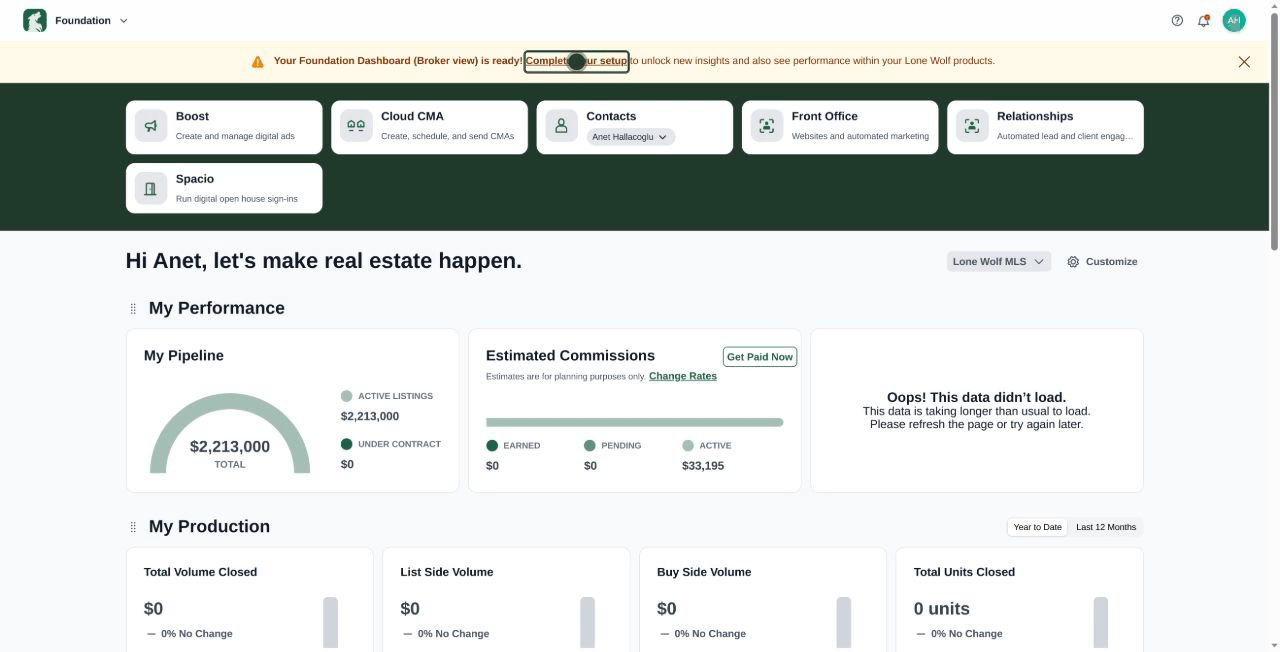Click the "Buy Side Volume" card title

pyautogui.click(x=704, y=572)
